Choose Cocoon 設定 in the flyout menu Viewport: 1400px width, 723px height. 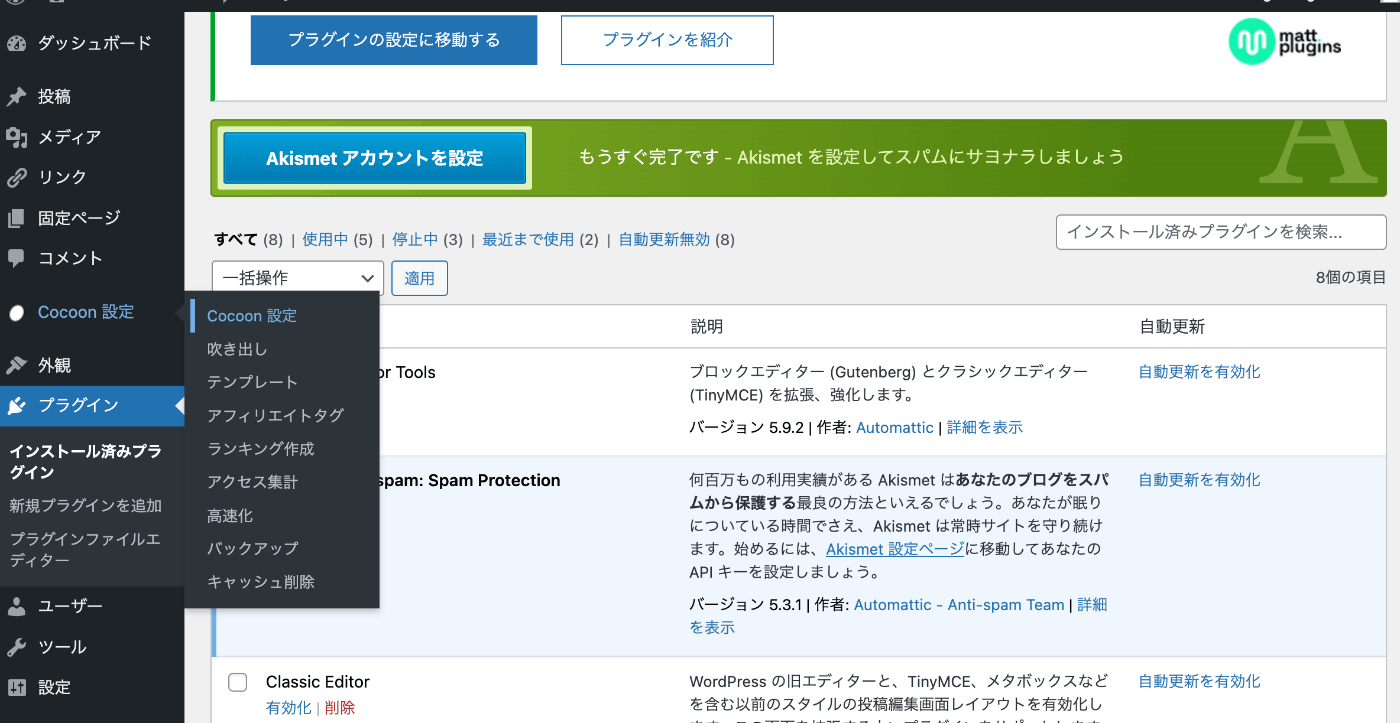[252, 316]
